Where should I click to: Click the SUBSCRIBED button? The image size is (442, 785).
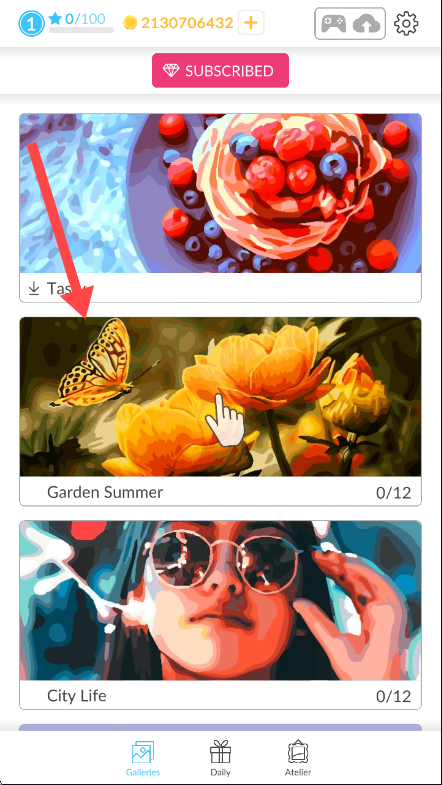[220, 71]
